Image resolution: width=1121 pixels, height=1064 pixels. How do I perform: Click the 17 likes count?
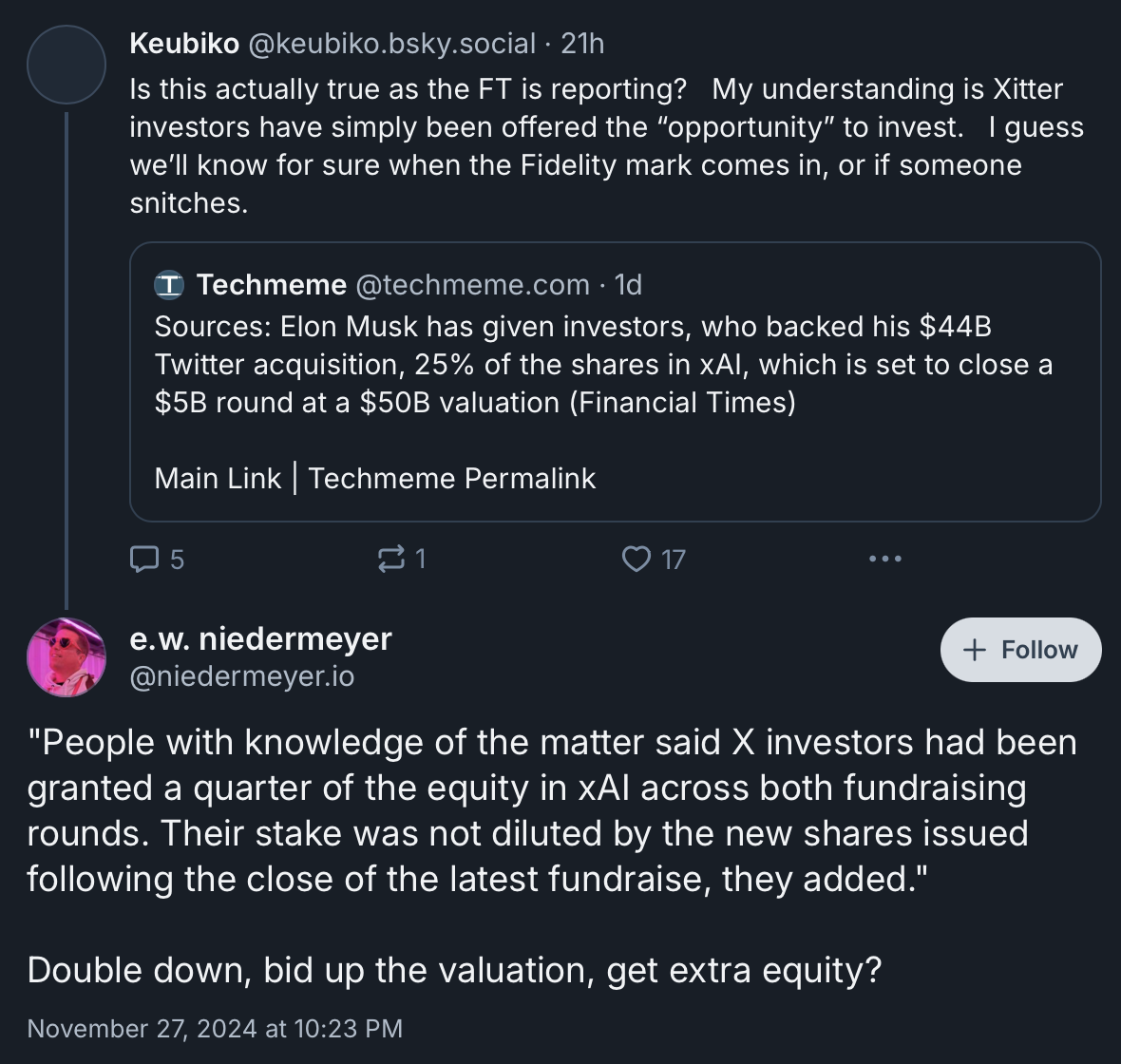coord(674,560)
